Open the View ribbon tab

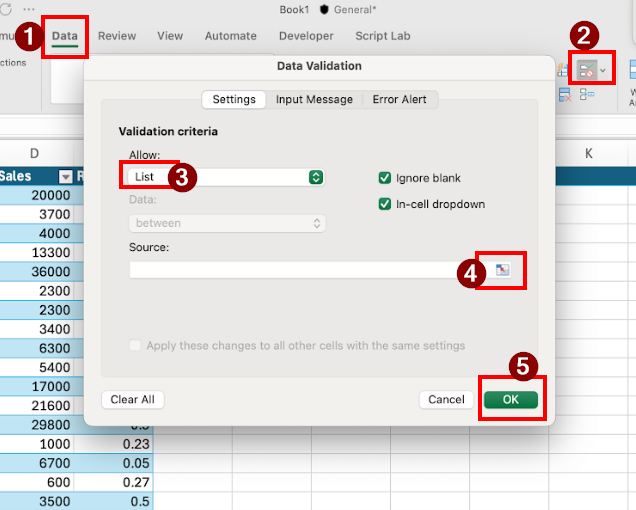170,36
